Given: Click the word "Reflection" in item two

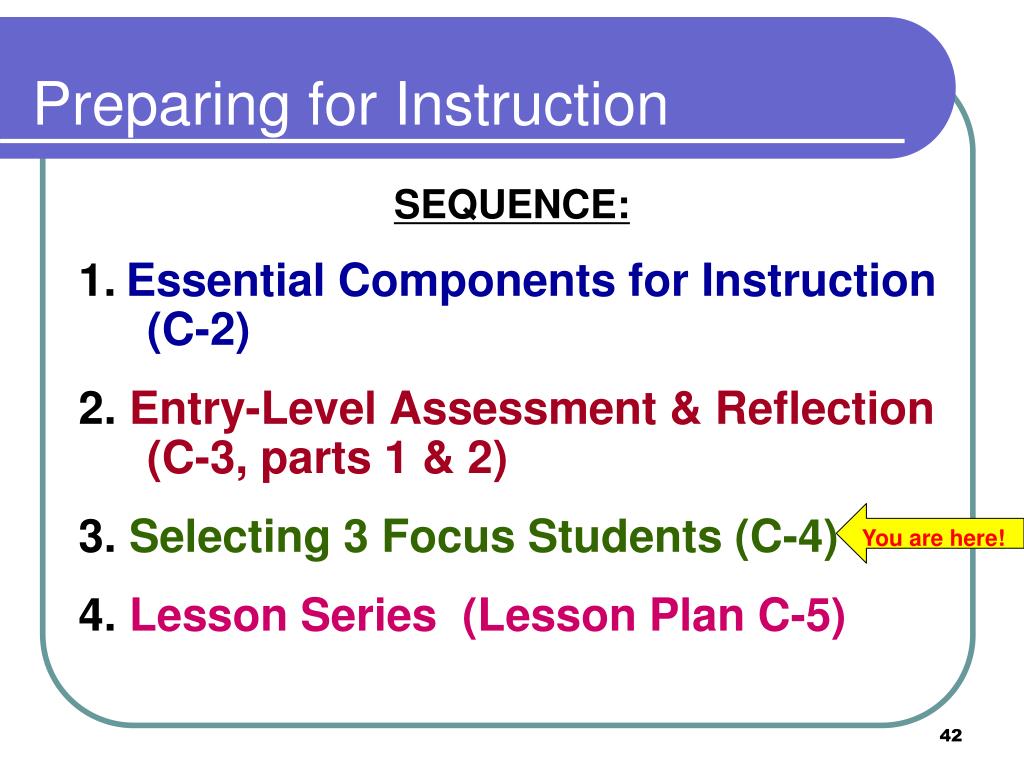Looking at the screenshot, I should pyautogui.click(x=825, y=409).
